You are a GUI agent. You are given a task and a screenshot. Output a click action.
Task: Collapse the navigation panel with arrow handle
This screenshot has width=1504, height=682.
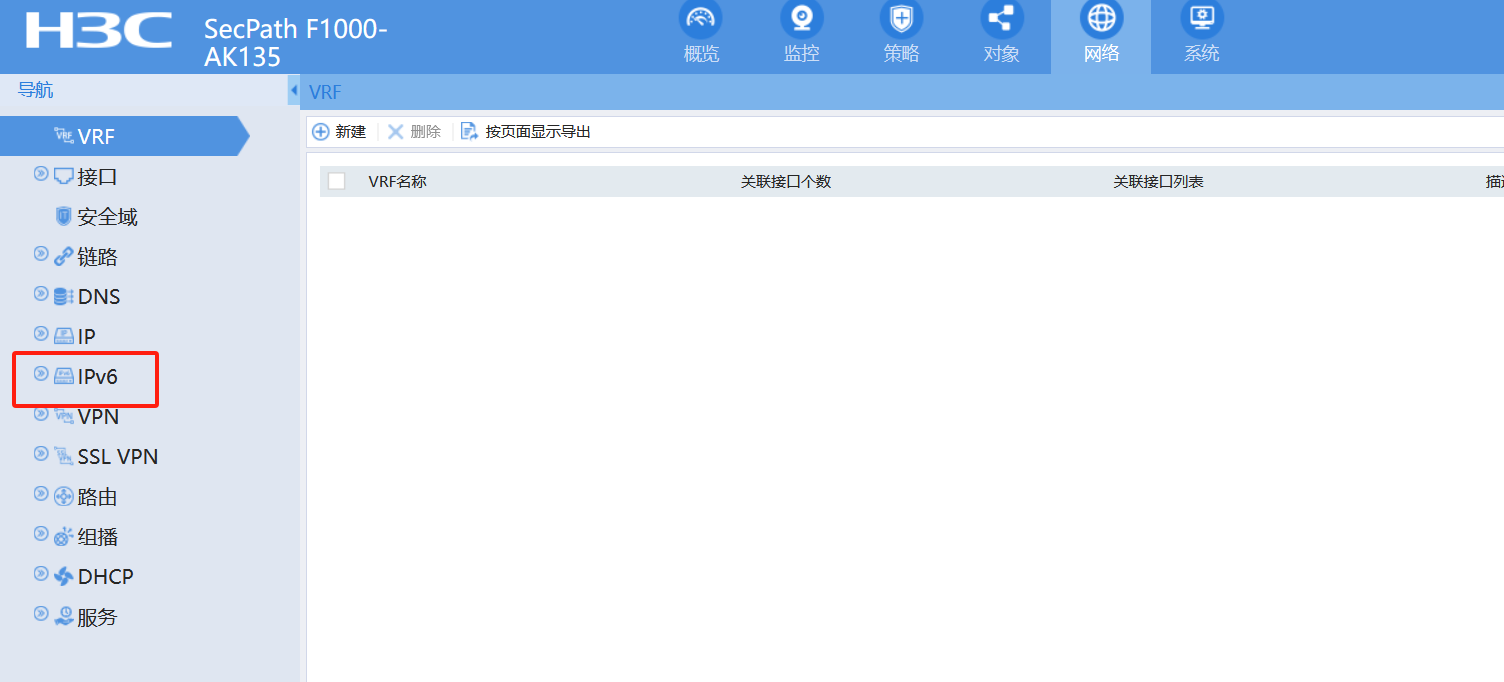pyautogui.click(x=293, y=91)
